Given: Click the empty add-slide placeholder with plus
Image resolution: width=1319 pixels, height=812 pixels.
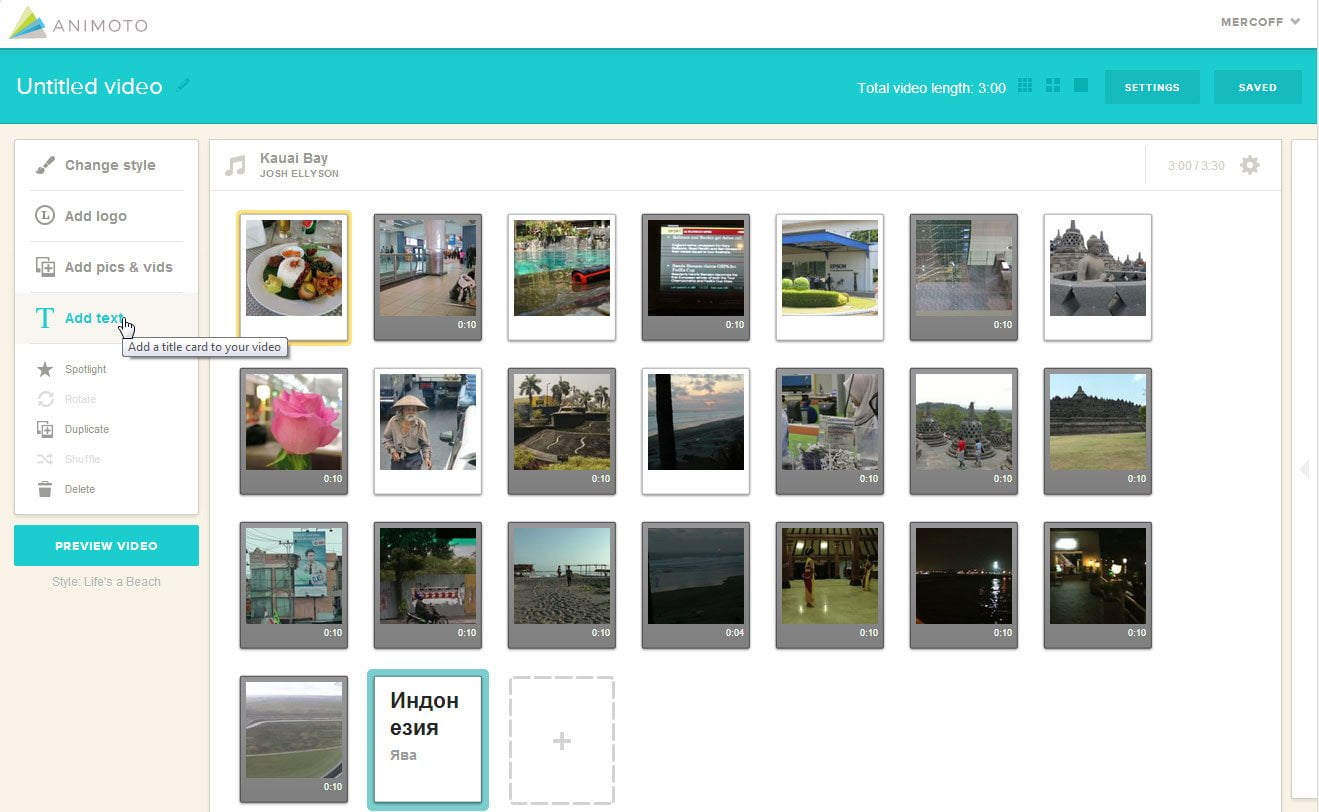Looking at the screenshot, I should pos(562,741).
